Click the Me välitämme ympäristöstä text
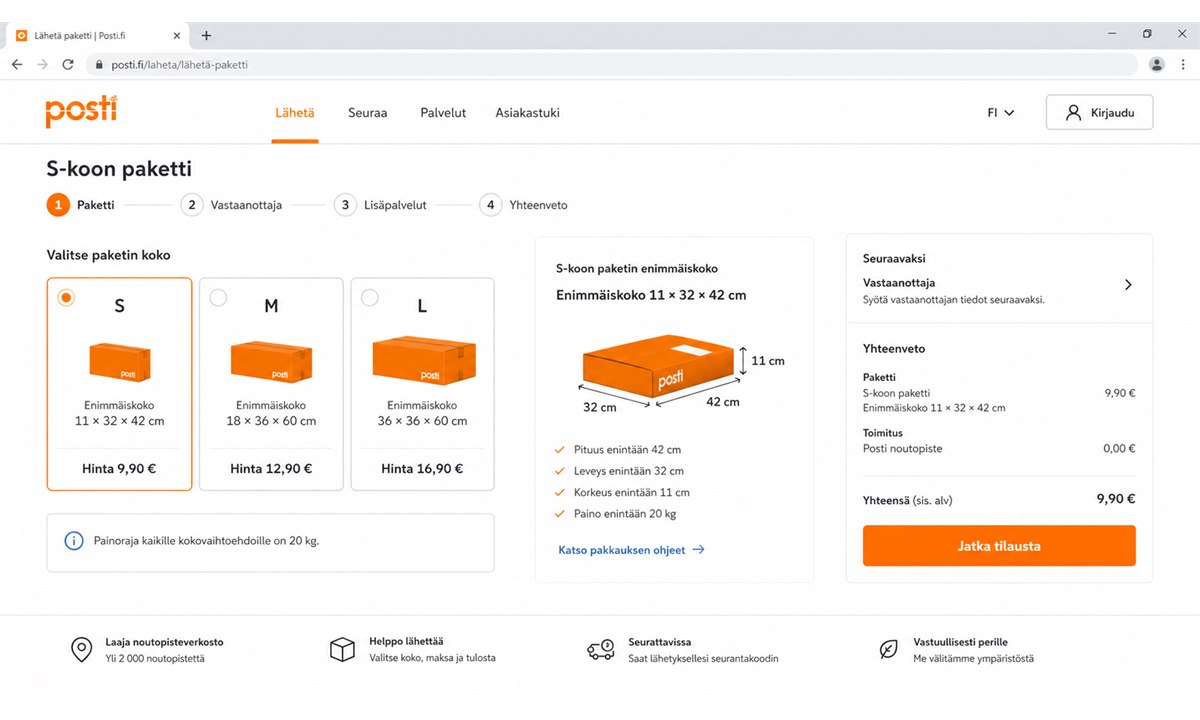The height and width of the screenshot is (720, 1200). [x=974, y=658]
